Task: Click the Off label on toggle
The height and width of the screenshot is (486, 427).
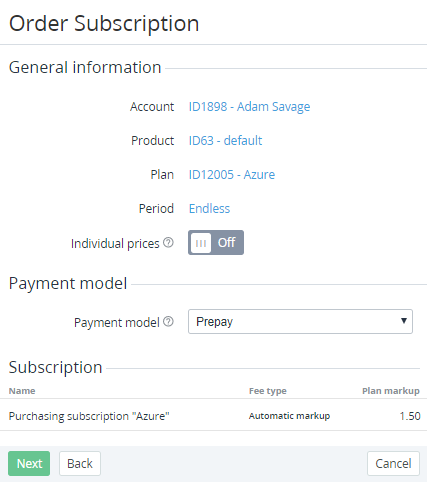Action: coord(227,242)
